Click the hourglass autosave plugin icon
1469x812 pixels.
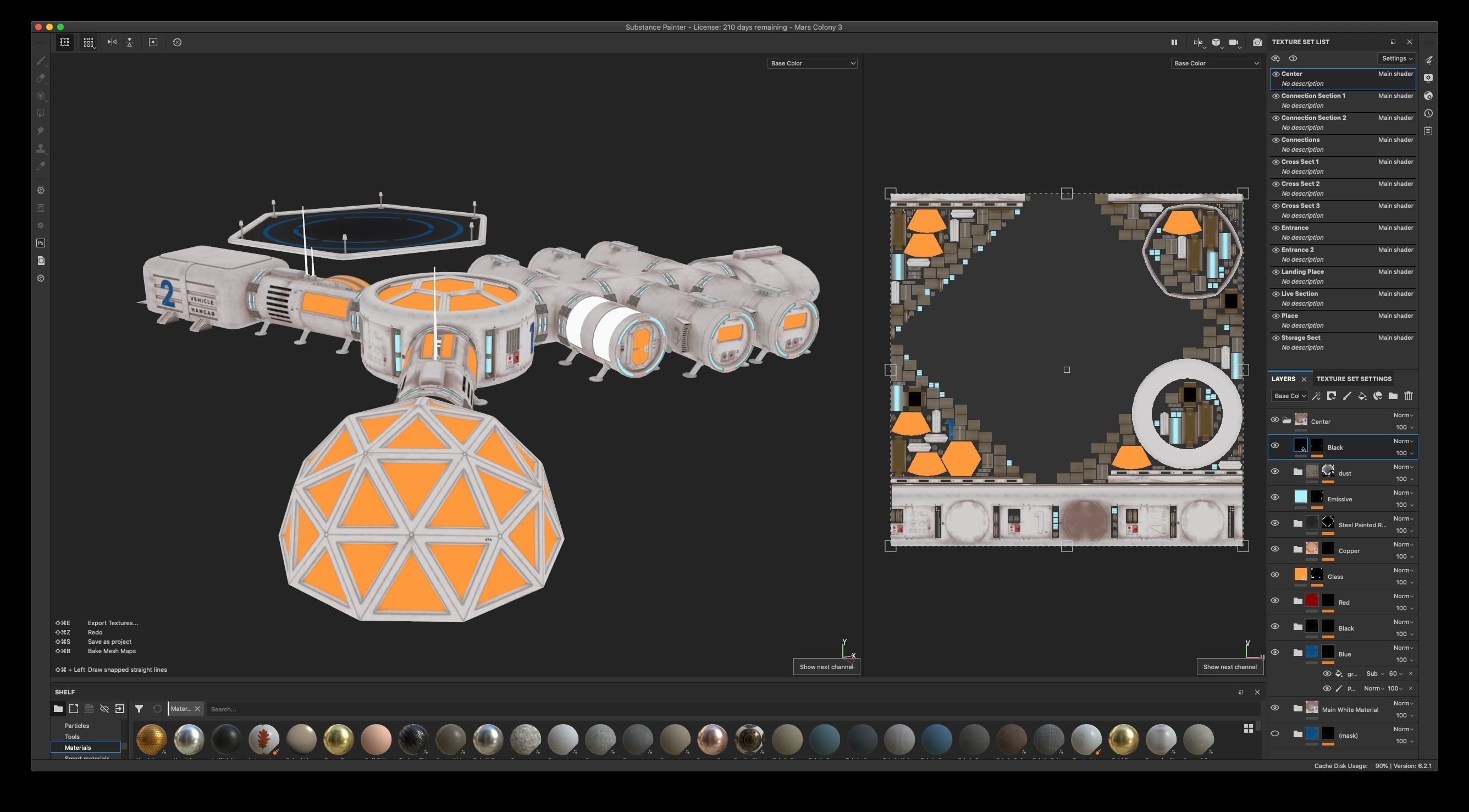coord(41,208)
